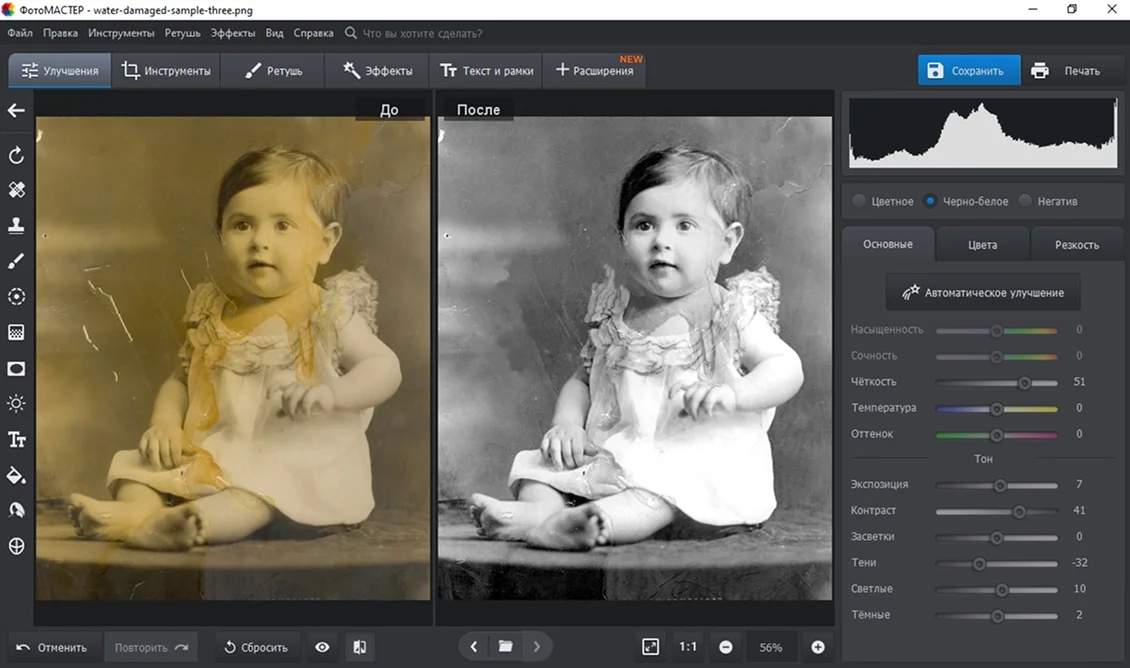Select the radial filter circle tool
The image size is (1130, 668).
click(x=16, y=297)
